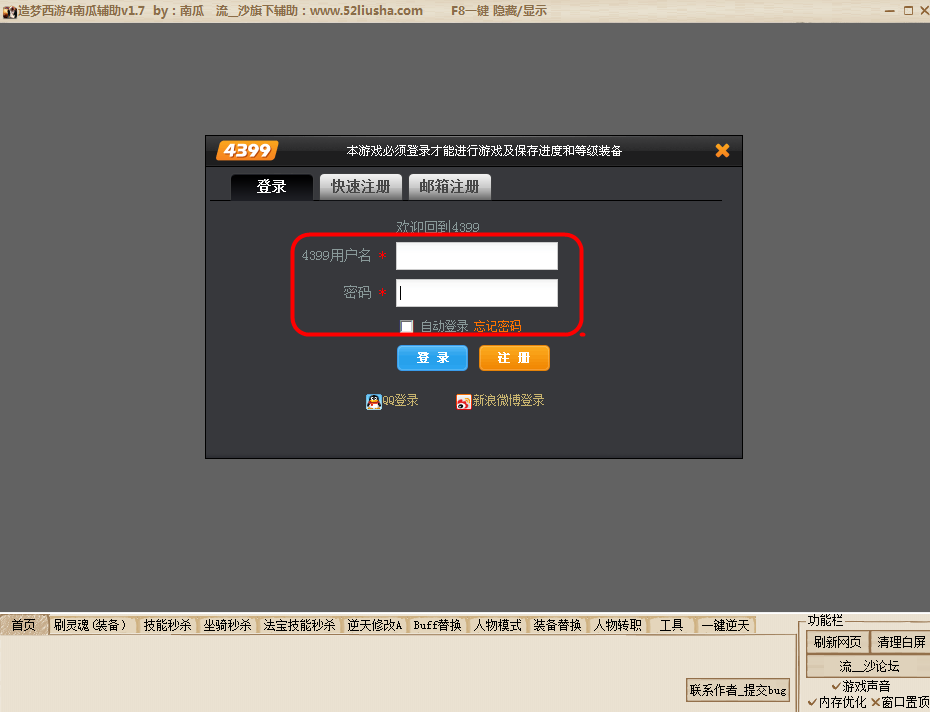Open the 邮箱注册 tab
This screenshot has width=930, height=712.
tap(450, 187)
